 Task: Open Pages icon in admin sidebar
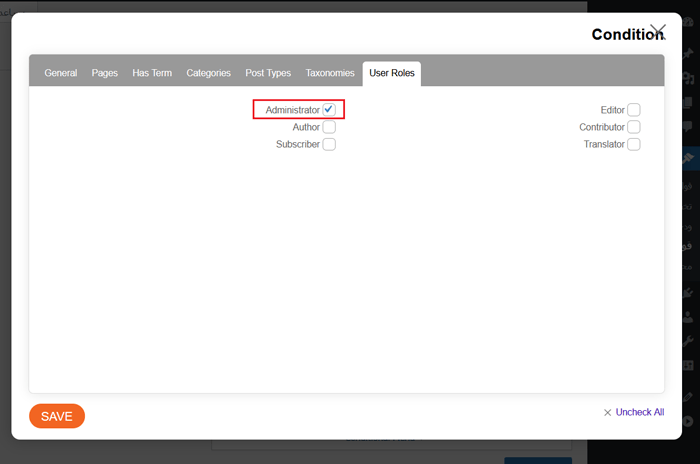click(x=688, y=103)
